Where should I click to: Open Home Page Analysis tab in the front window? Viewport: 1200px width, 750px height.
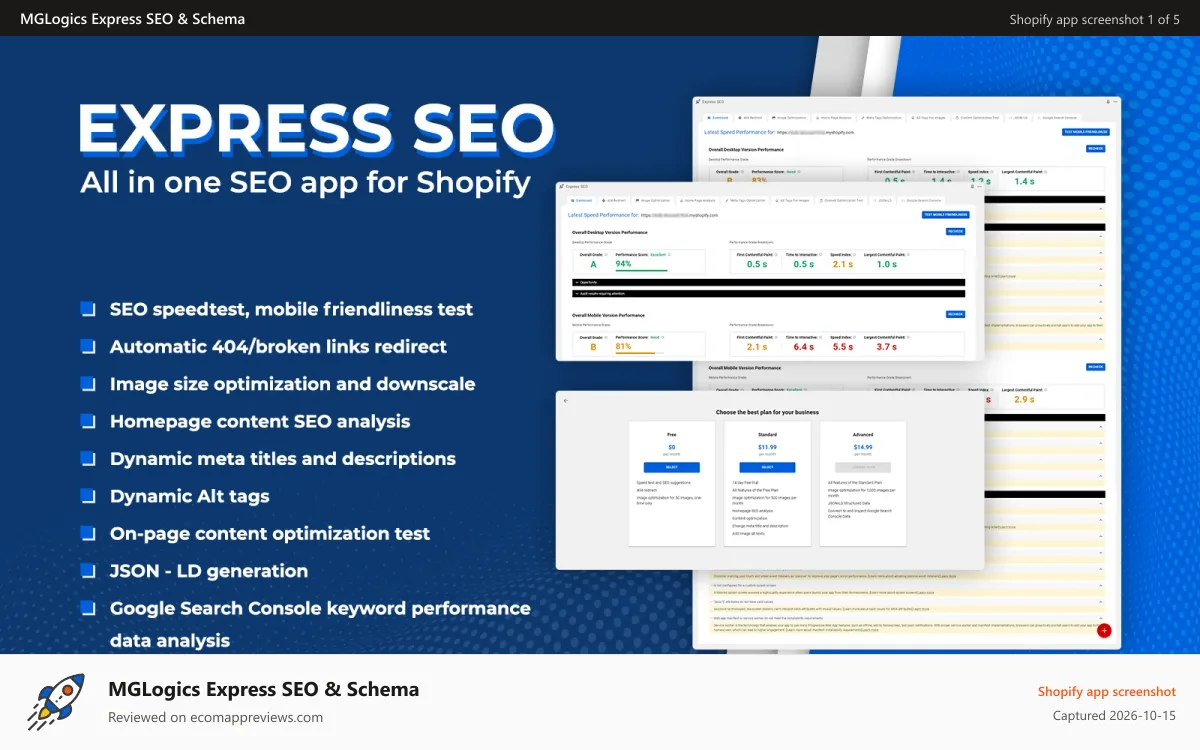[x=698, y=201]
